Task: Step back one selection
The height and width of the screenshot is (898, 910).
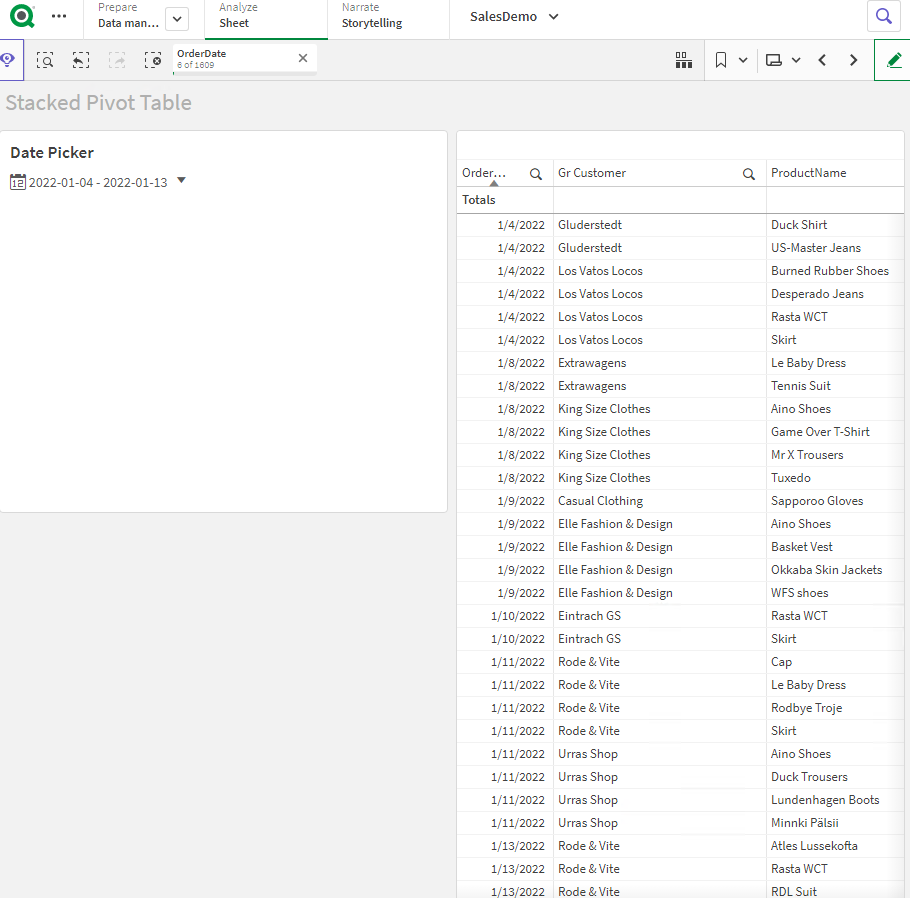Action: (x=81, y=60)
